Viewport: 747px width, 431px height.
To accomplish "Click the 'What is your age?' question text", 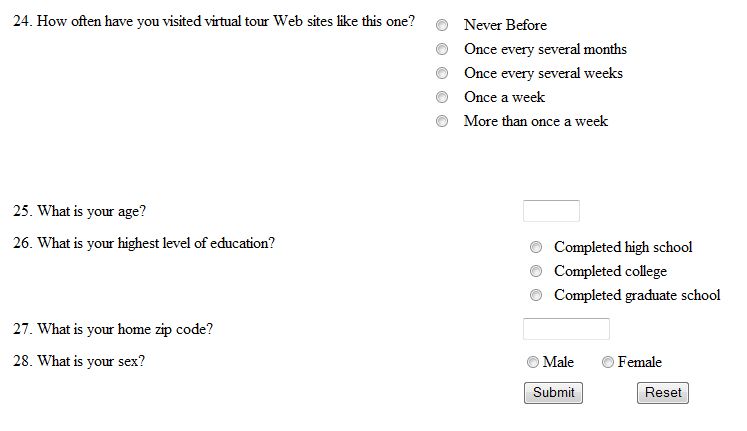I will pos(80,211).
